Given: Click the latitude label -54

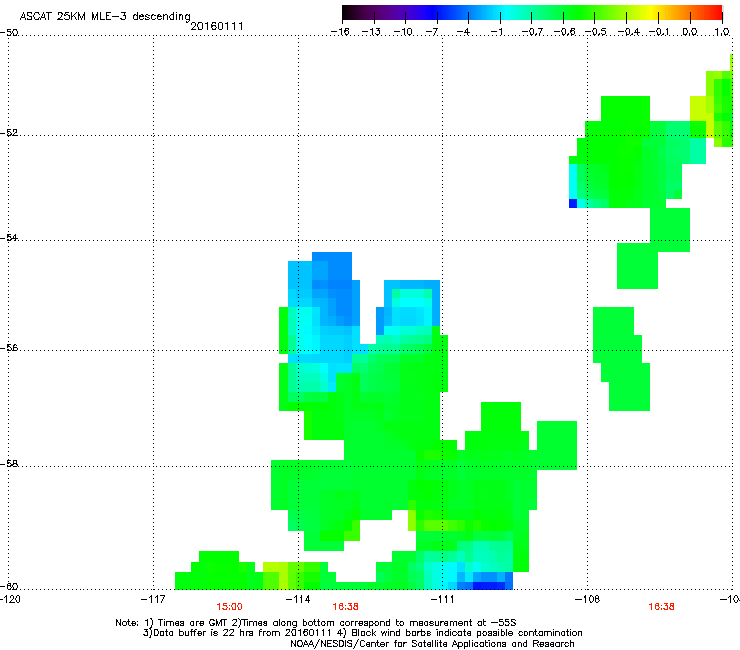Looking at the screenshot, I should (x=8, y=237).
